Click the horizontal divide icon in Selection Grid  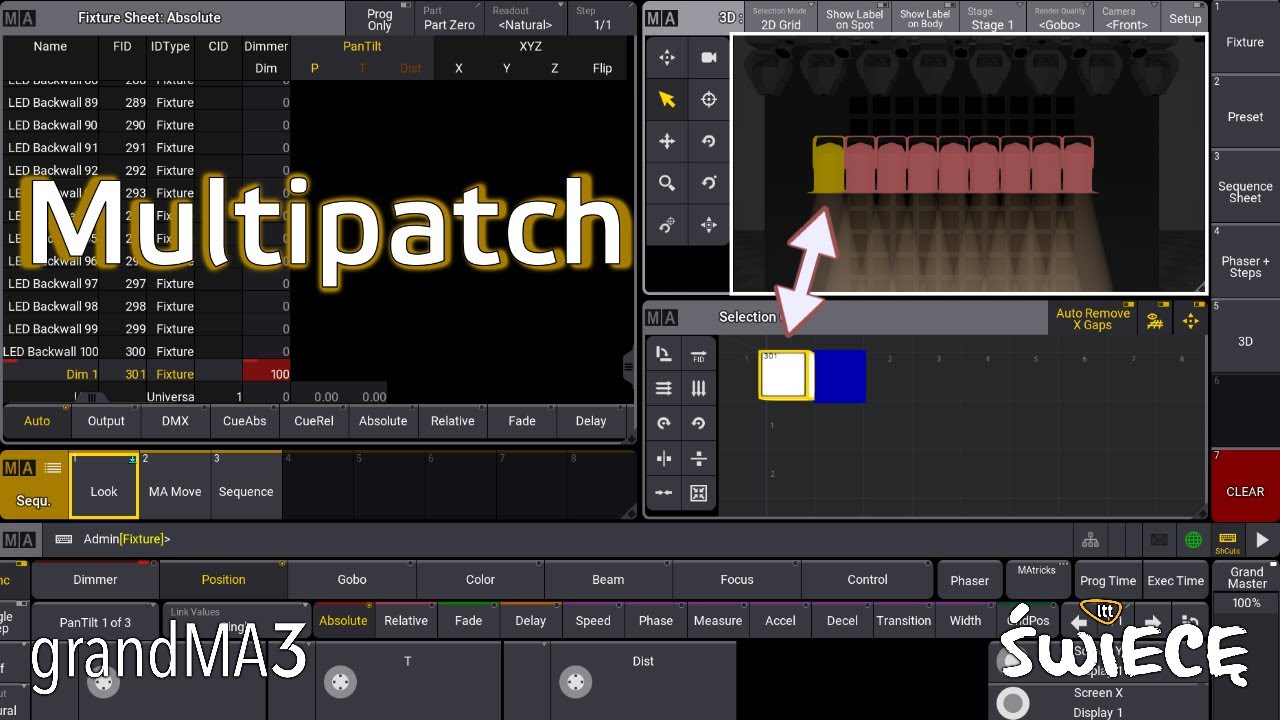(698, 458)
